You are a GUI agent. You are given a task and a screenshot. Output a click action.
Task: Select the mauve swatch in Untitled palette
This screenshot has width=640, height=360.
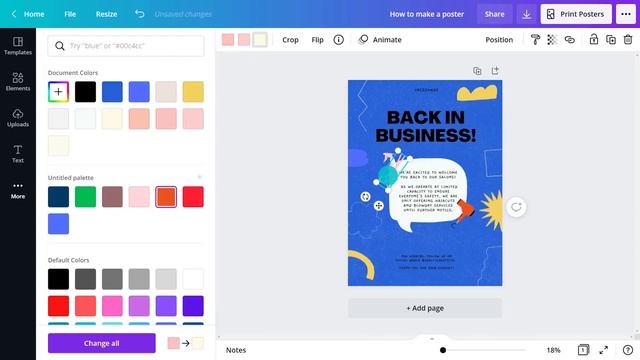click(112, 197)
